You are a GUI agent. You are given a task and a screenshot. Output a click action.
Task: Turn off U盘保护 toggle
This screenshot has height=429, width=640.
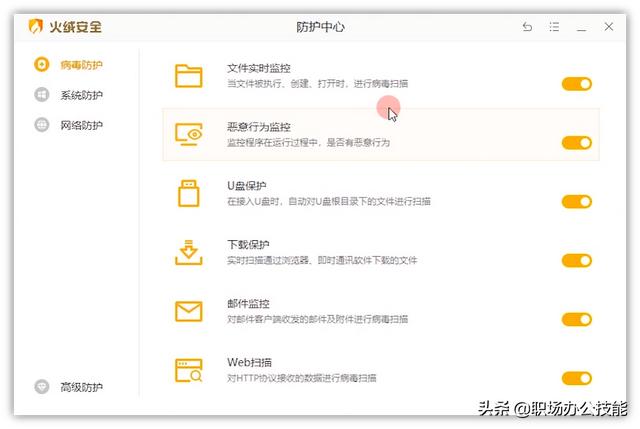[577, 202]
